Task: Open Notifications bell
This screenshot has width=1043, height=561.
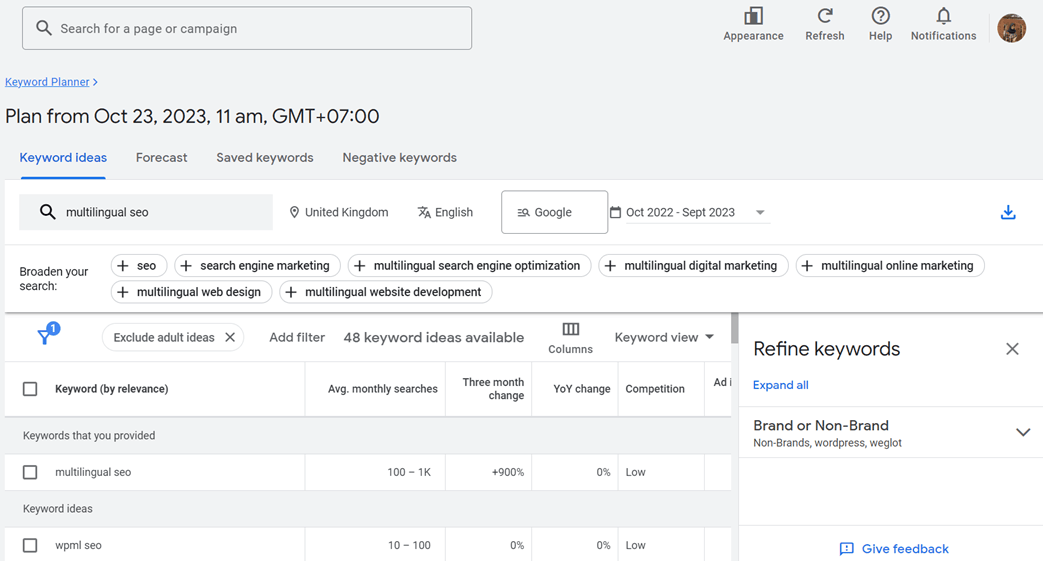Action: [x=943, y=16]
